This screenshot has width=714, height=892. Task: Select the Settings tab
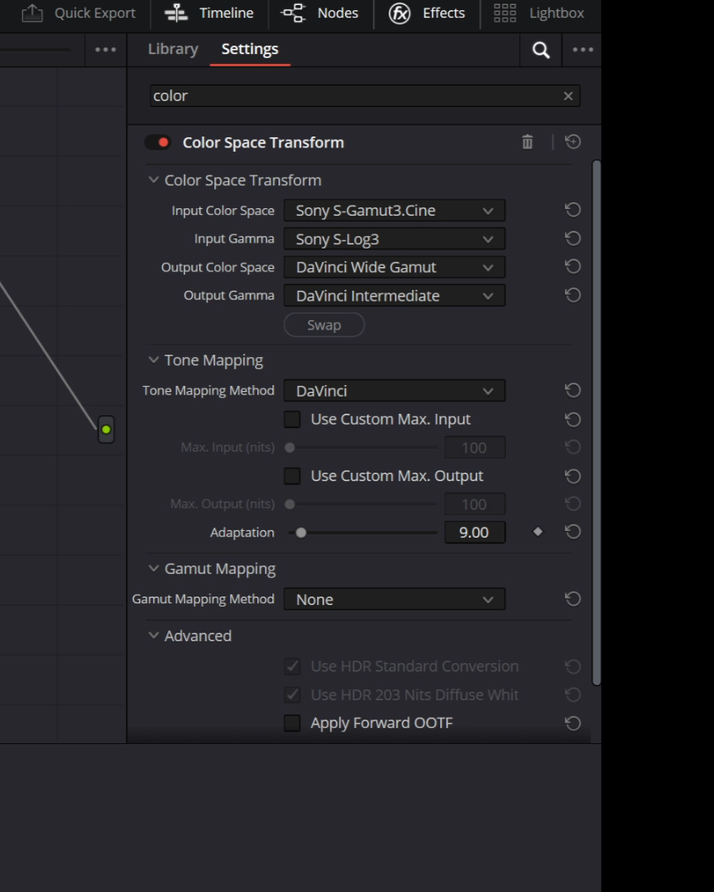pyautogui.click(x=250, y=49)
